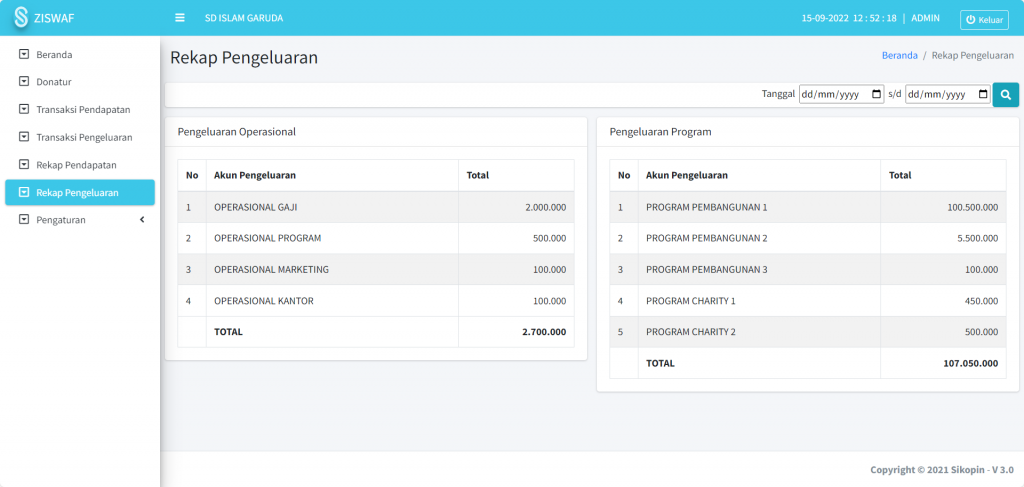Click the OPERASIONAL PROGRAM row name
1024x487 pixels.
pos(268,238)
